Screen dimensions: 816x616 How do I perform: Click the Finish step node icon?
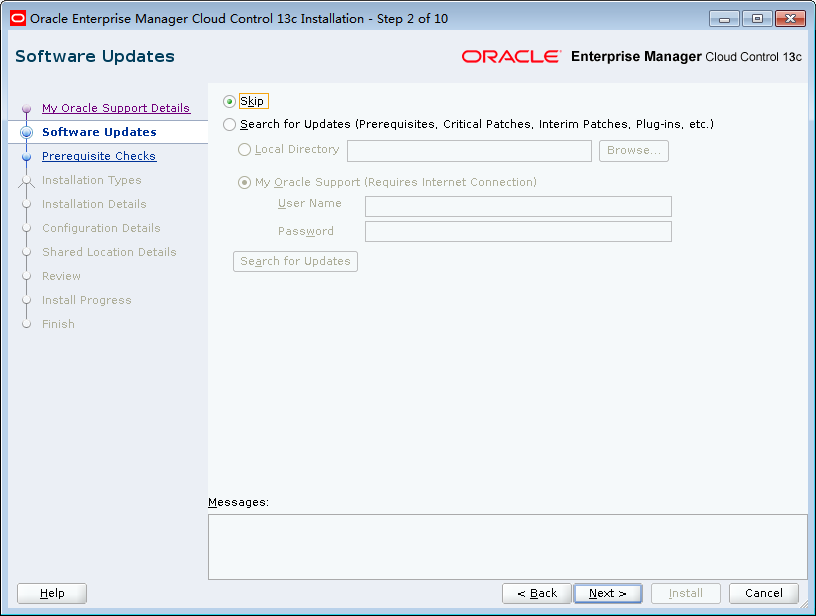pyautogui.click(x=26, y=324)
